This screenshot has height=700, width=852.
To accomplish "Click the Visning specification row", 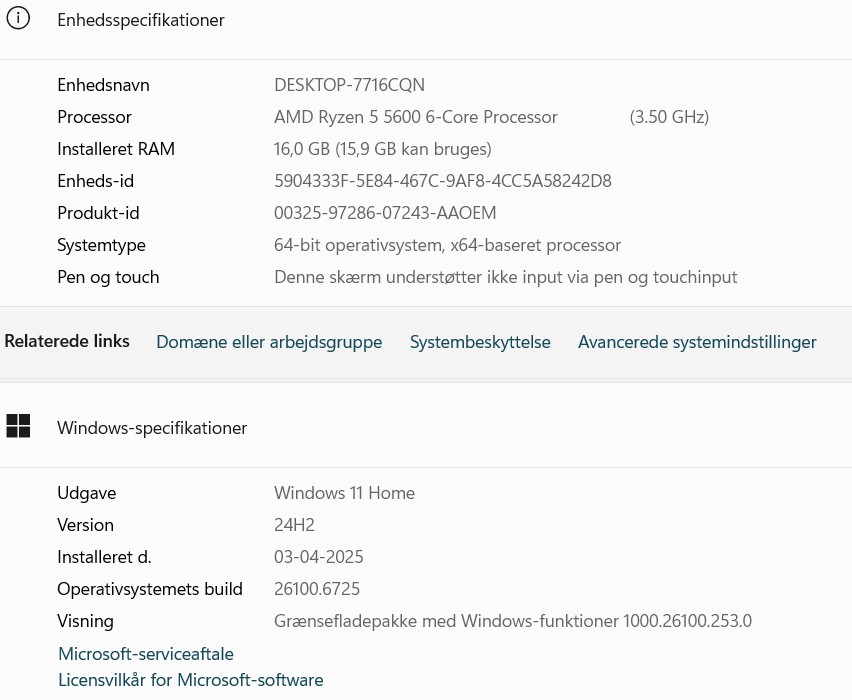I will click(513, 620).
